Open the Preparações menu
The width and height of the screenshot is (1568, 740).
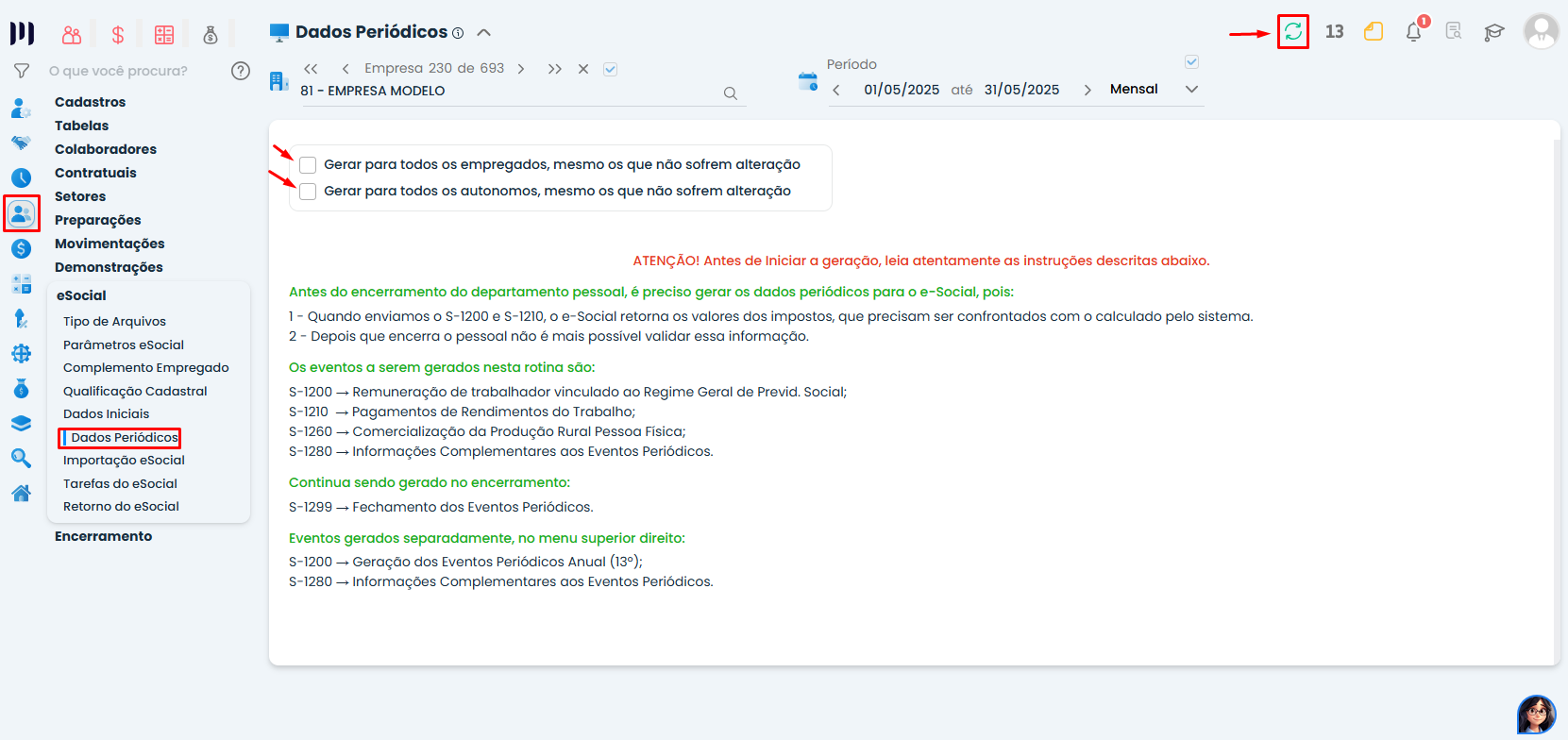(98, 220)
